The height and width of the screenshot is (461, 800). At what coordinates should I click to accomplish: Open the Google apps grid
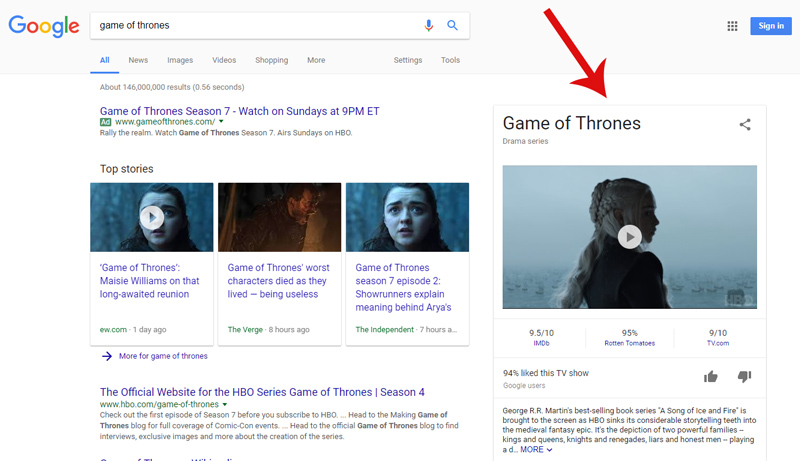pyautogui.click(x=732, y=26)
